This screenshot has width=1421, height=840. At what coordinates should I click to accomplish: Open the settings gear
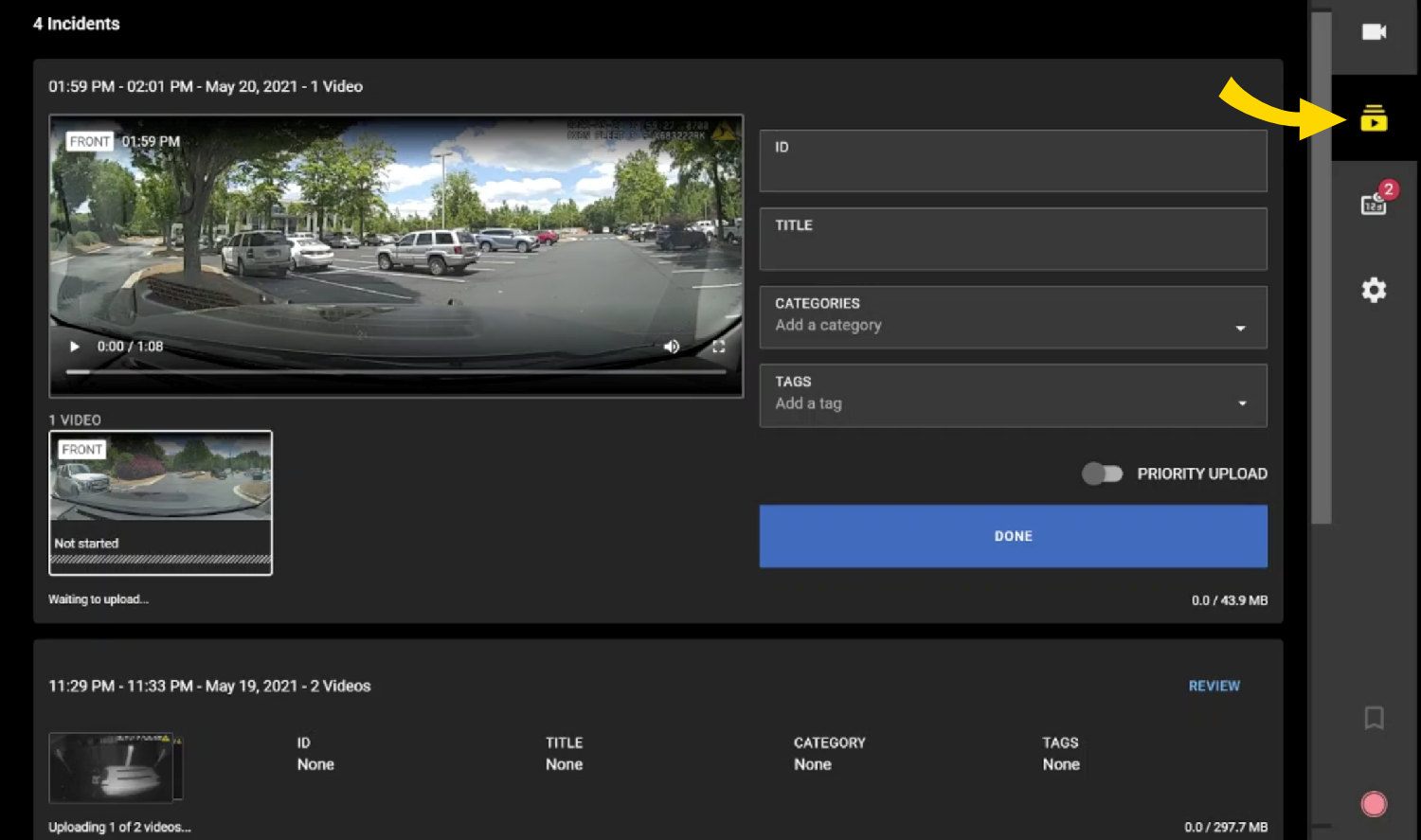pyautogui.click(x=1373, y=290)
